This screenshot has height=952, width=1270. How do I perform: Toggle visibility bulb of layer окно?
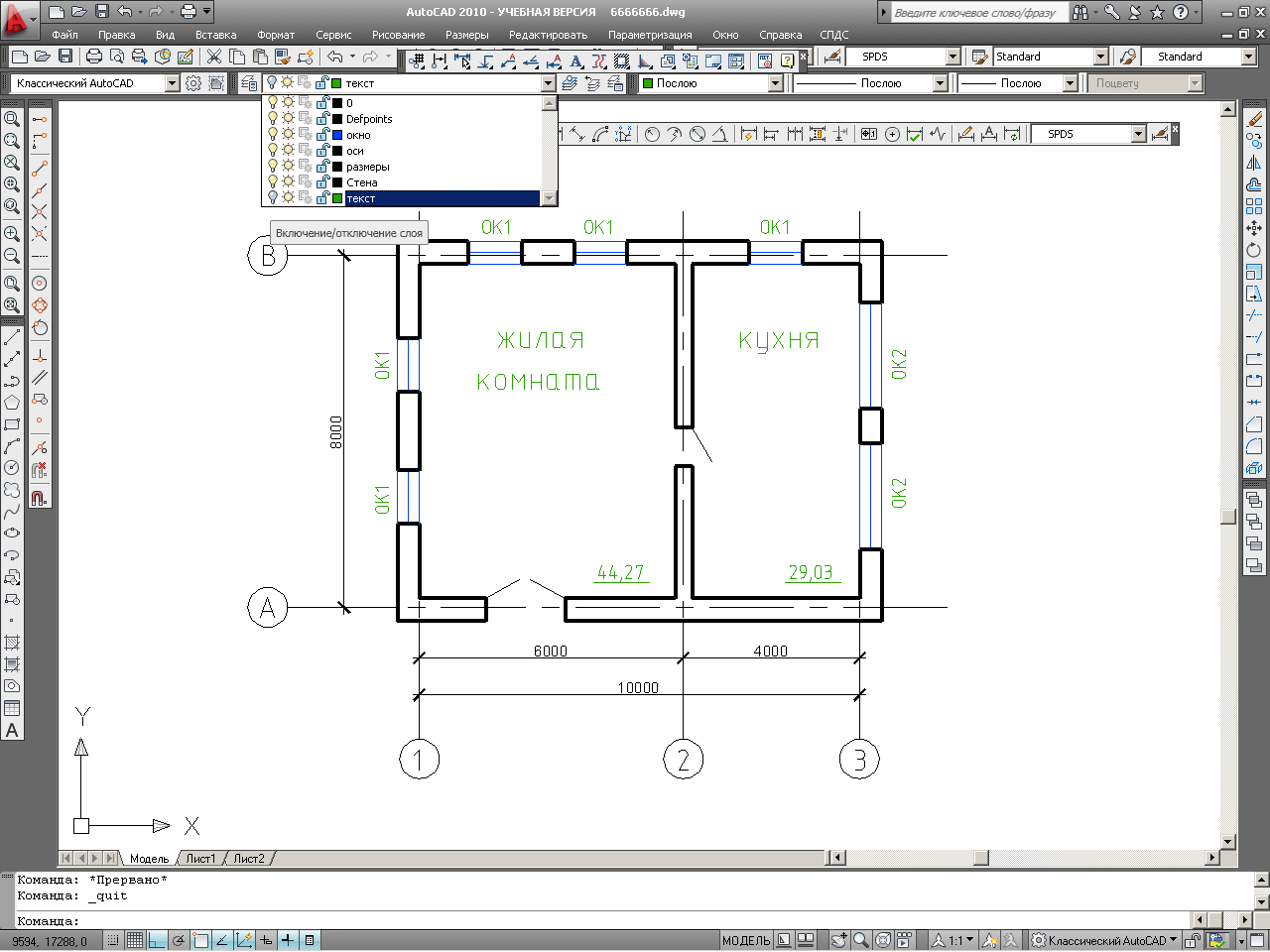click(273, 134)
